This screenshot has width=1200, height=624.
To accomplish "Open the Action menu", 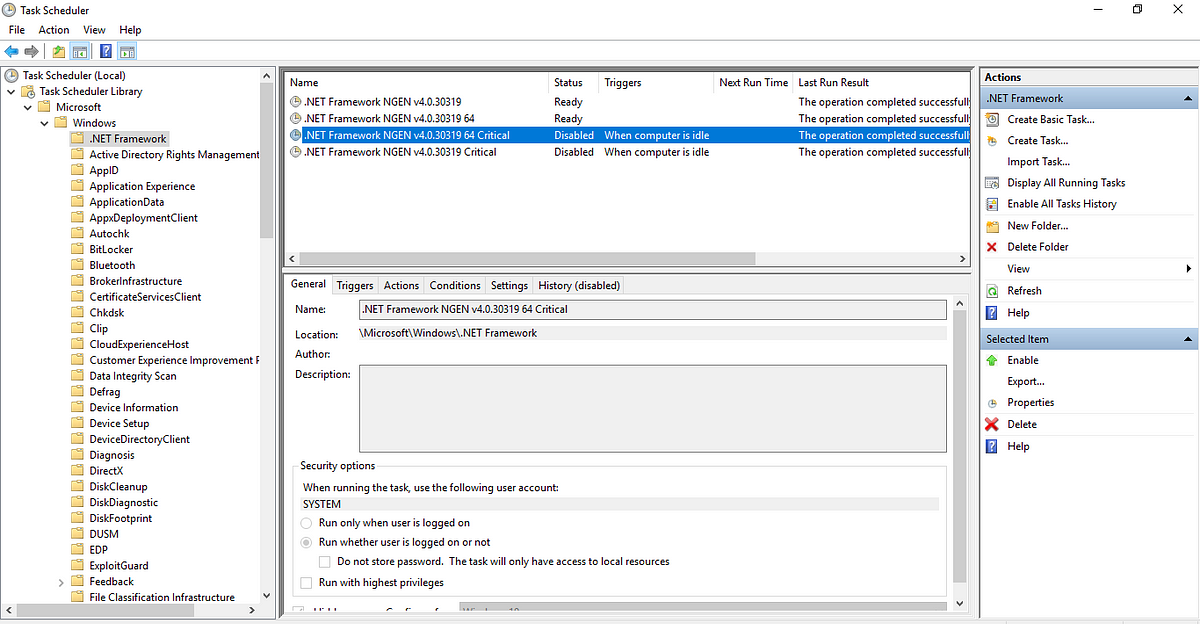I will pyautogui.click(x=54, y=30).
